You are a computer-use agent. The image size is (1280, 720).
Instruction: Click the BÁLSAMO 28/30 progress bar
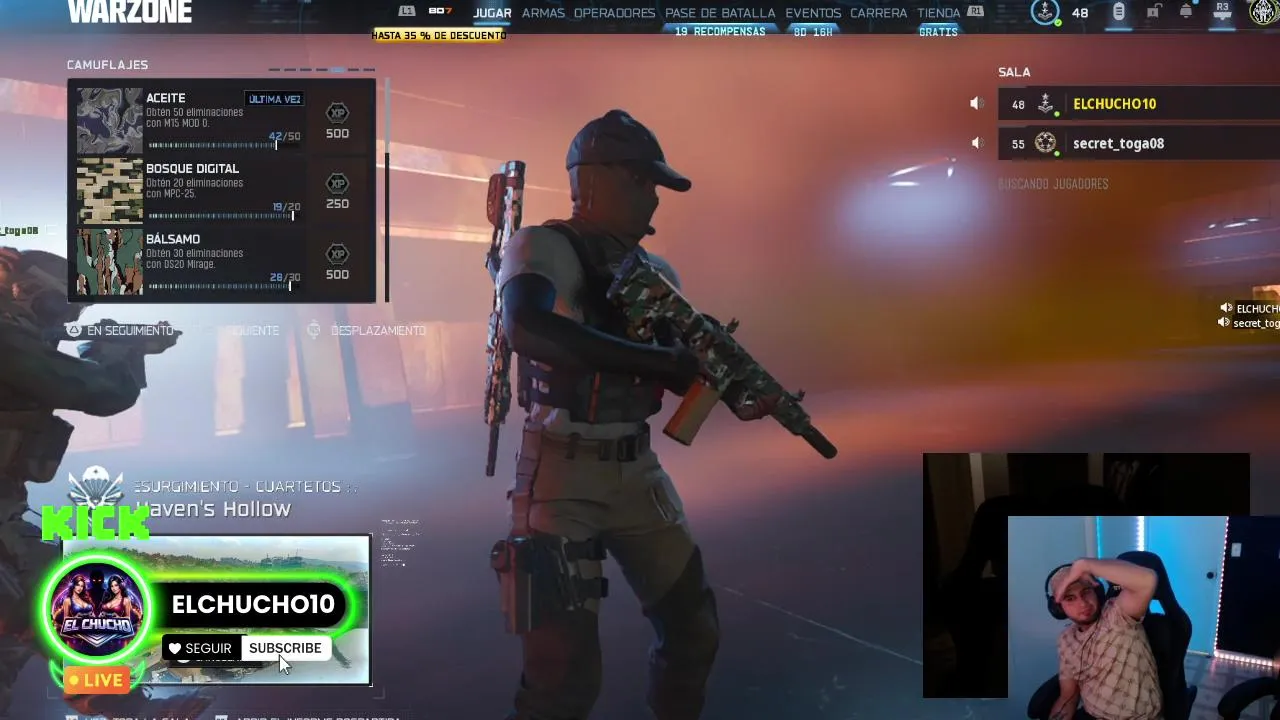tap(224, 287)
